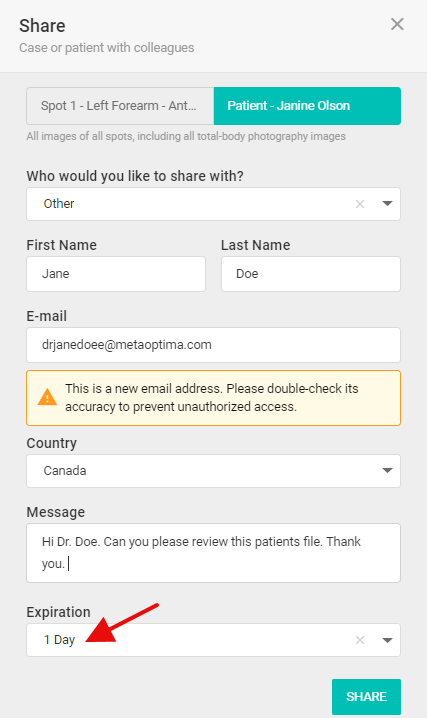The width and height of the screenshot is (427, 718).
Task: Expand the Expiration dropdown arrow
Action: pos(387,640)
